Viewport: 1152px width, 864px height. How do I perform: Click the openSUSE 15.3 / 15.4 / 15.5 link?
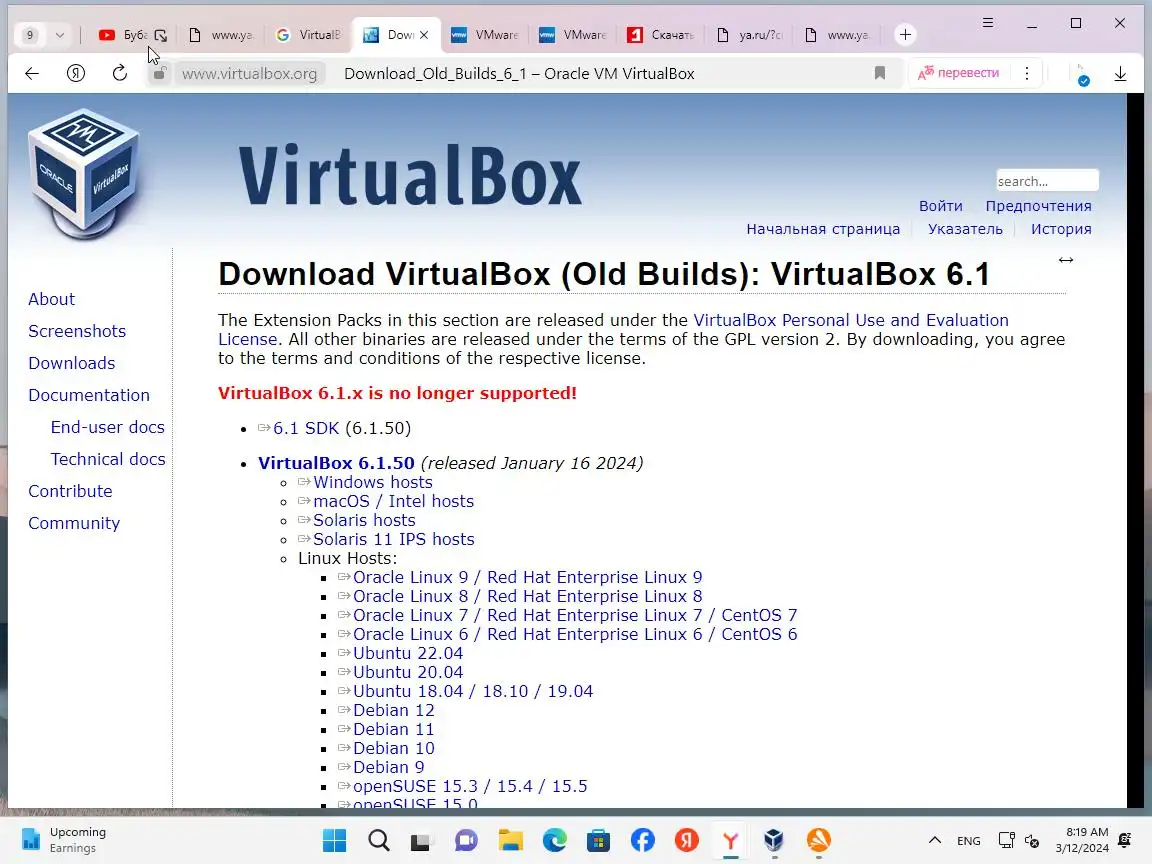pyautogui.click(x=470, y=786)
